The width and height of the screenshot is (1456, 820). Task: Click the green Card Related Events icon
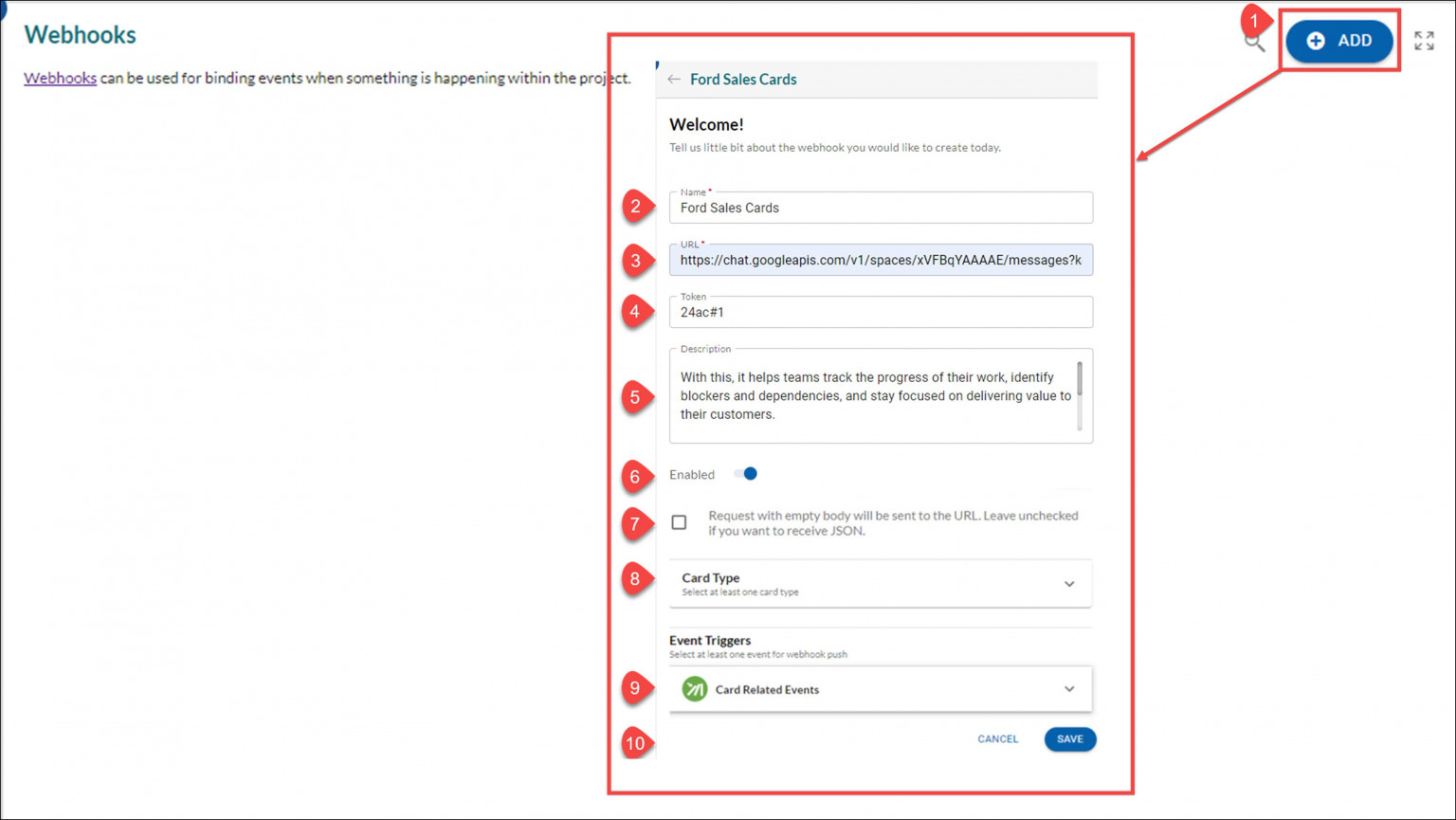[695, 689]
